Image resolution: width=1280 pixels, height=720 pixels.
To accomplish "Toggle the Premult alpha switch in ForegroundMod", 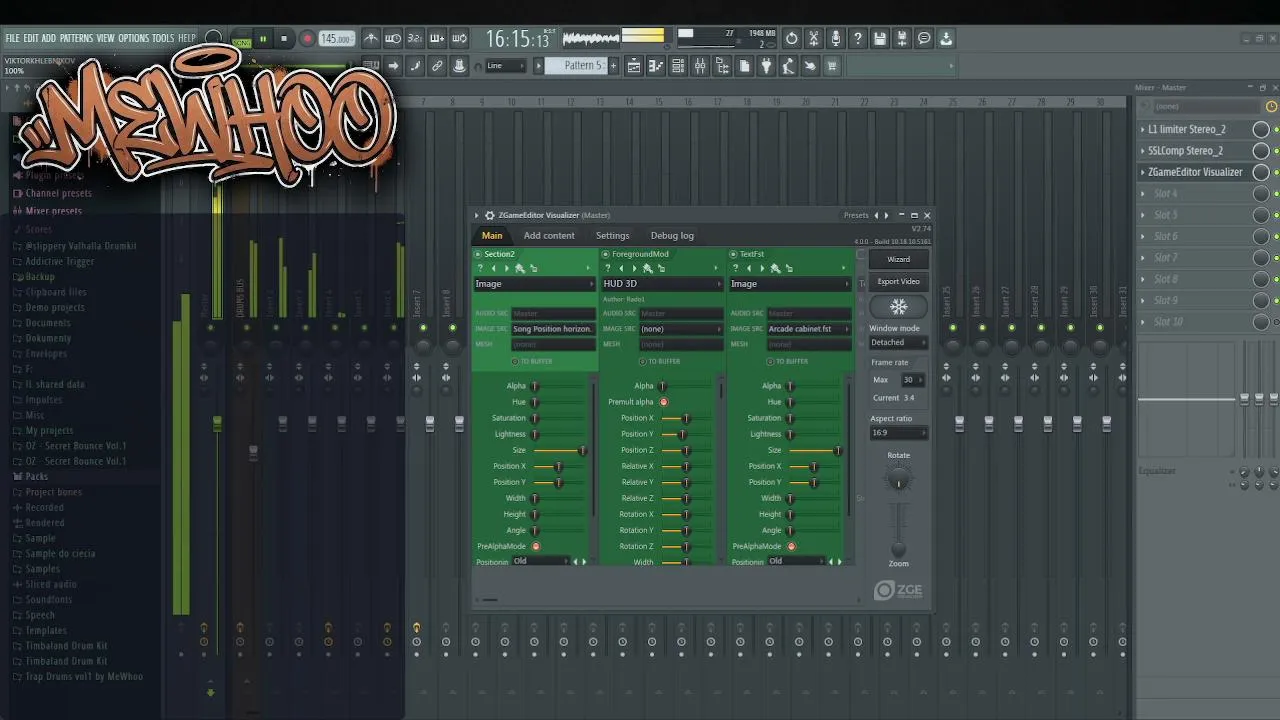I will (x=663, y=402).
